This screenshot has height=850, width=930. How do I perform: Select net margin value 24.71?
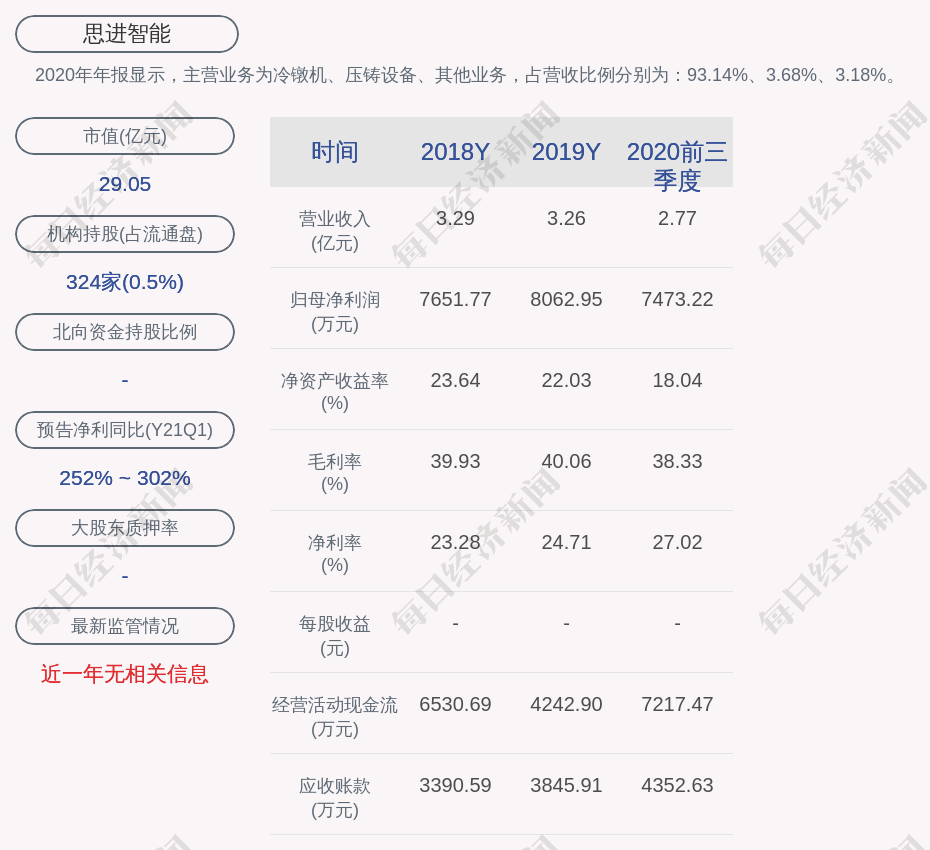tap(566, 542)
